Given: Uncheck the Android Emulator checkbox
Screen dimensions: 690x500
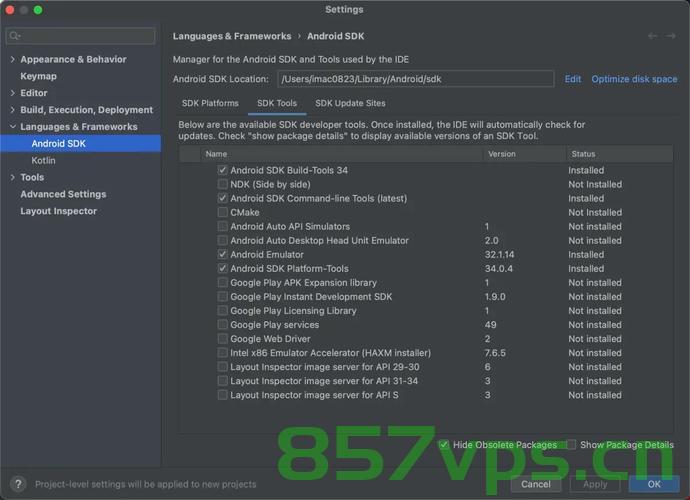Looking at the screenshot, I should (223, 254).
